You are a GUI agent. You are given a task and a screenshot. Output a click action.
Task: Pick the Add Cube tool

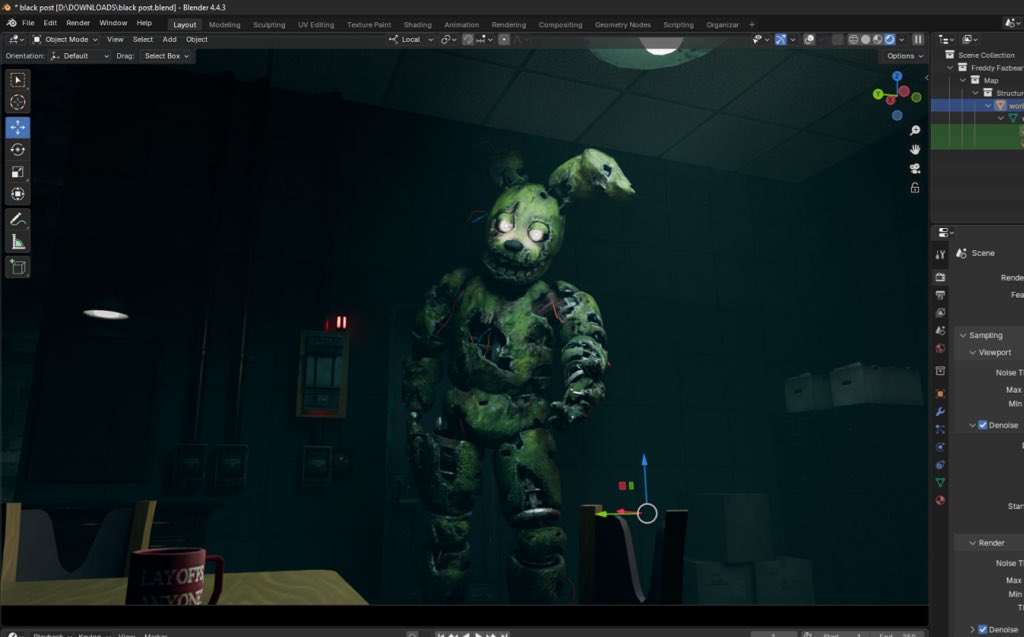click(x=18, y=267)
